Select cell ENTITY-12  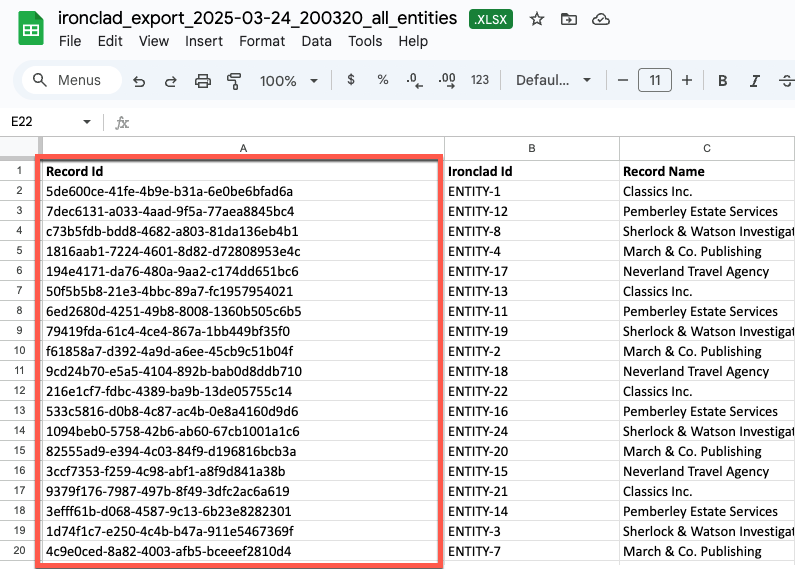532,211
